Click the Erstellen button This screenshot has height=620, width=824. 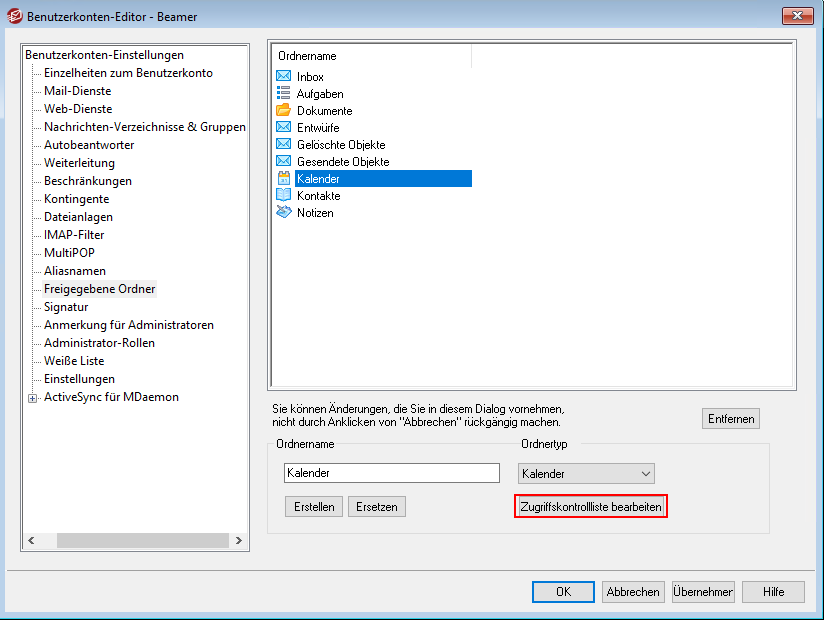click(x=313, y=507)
